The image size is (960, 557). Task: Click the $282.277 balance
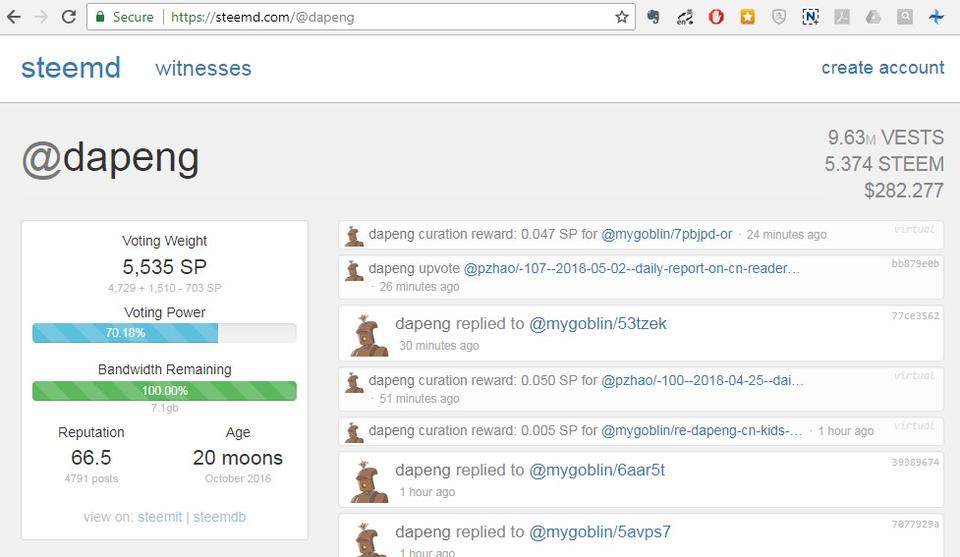click(904, 190)
